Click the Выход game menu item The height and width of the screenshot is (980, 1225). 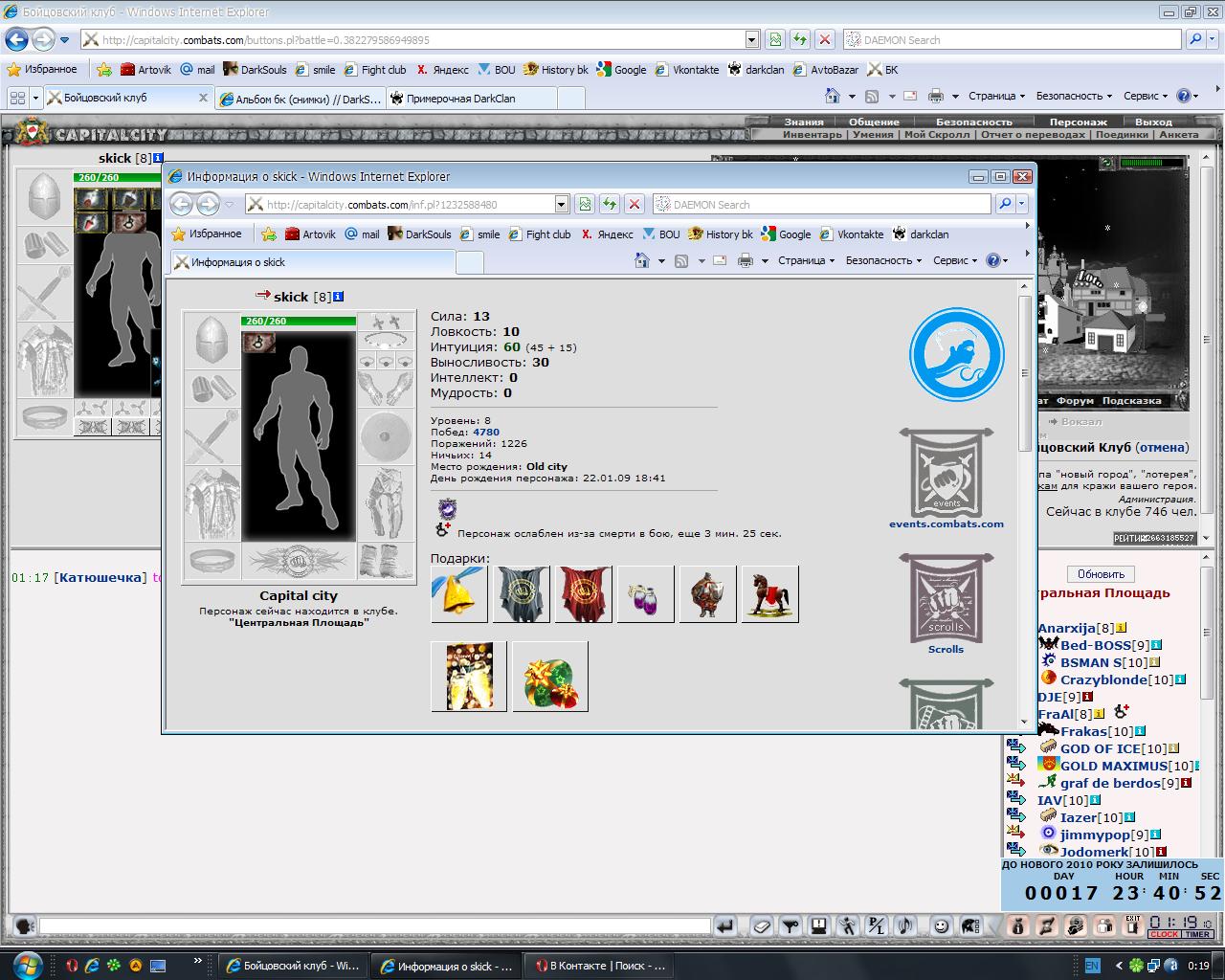click(1153, 122)
